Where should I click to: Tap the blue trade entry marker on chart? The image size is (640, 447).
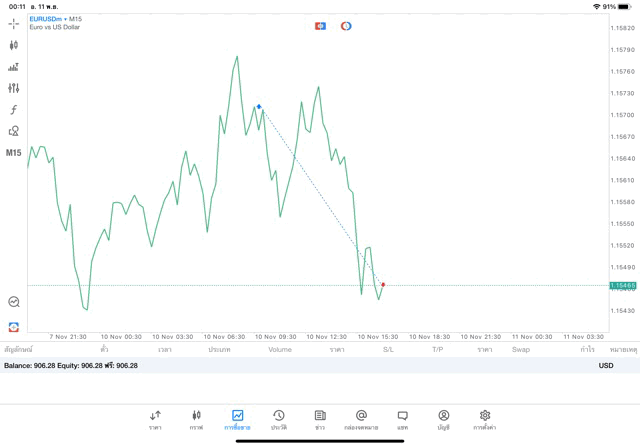click(x=259, y=106)
